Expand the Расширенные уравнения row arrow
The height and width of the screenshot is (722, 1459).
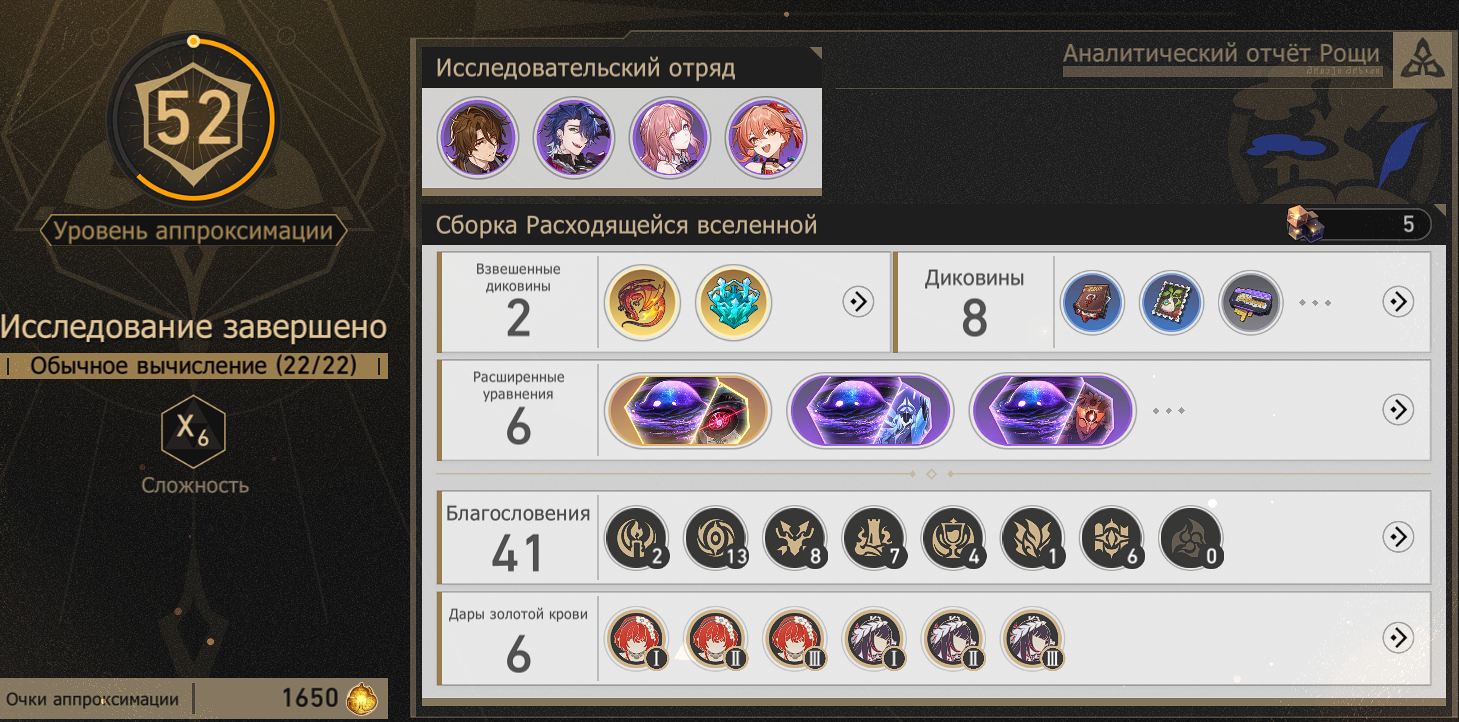(x=1397, y=409)
